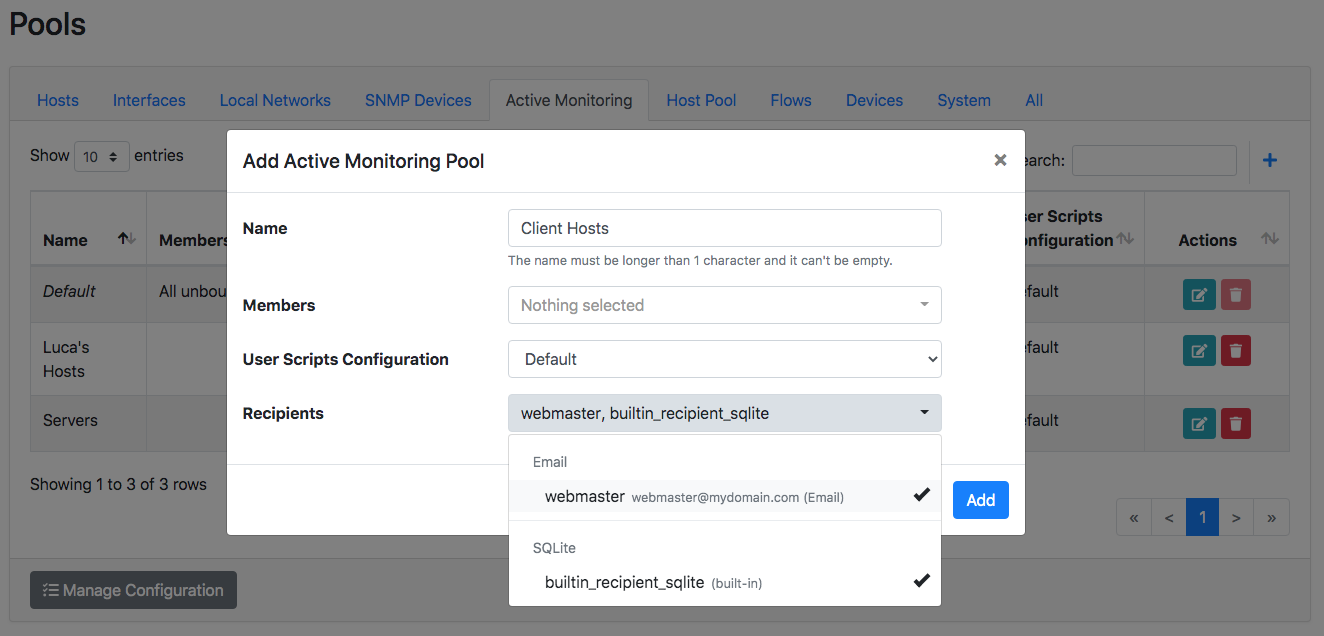
Task: Delete the Luca's Hosts pool
Action: tap(1236, 351)
